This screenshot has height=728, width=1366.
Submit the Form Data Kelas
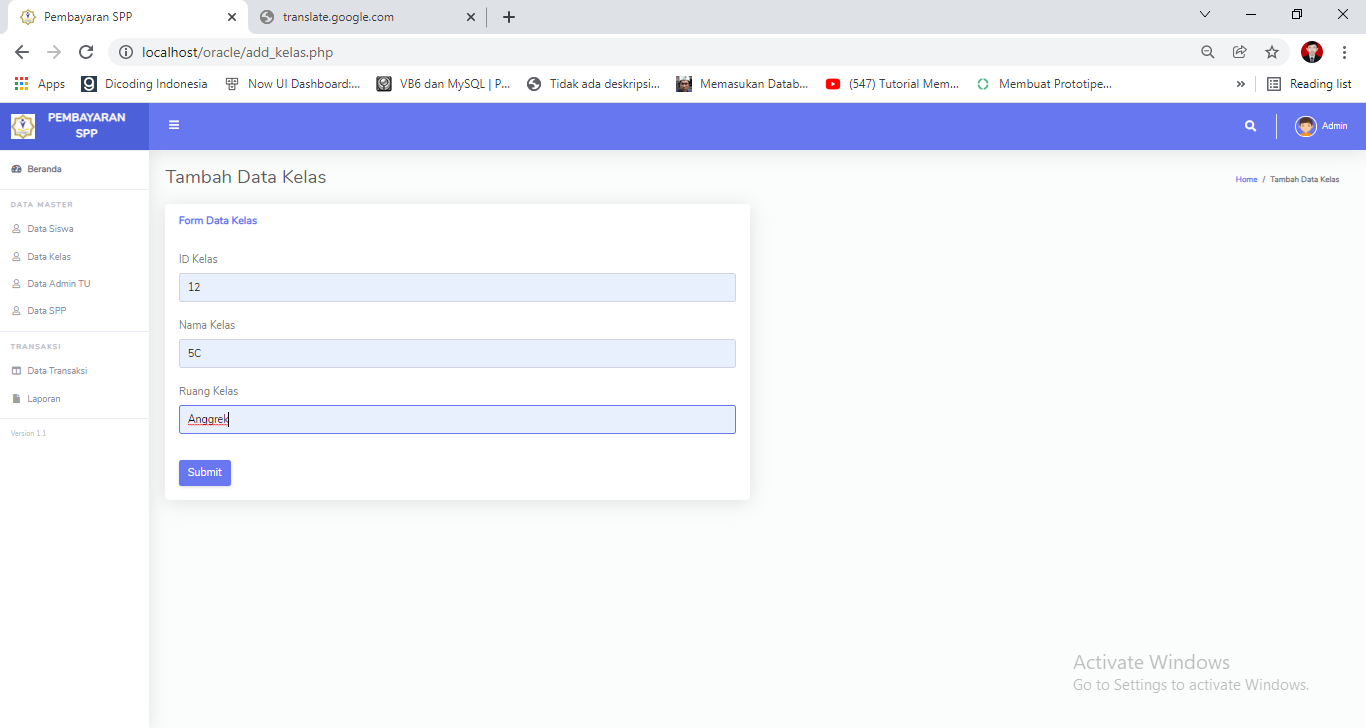pos(204,472)
